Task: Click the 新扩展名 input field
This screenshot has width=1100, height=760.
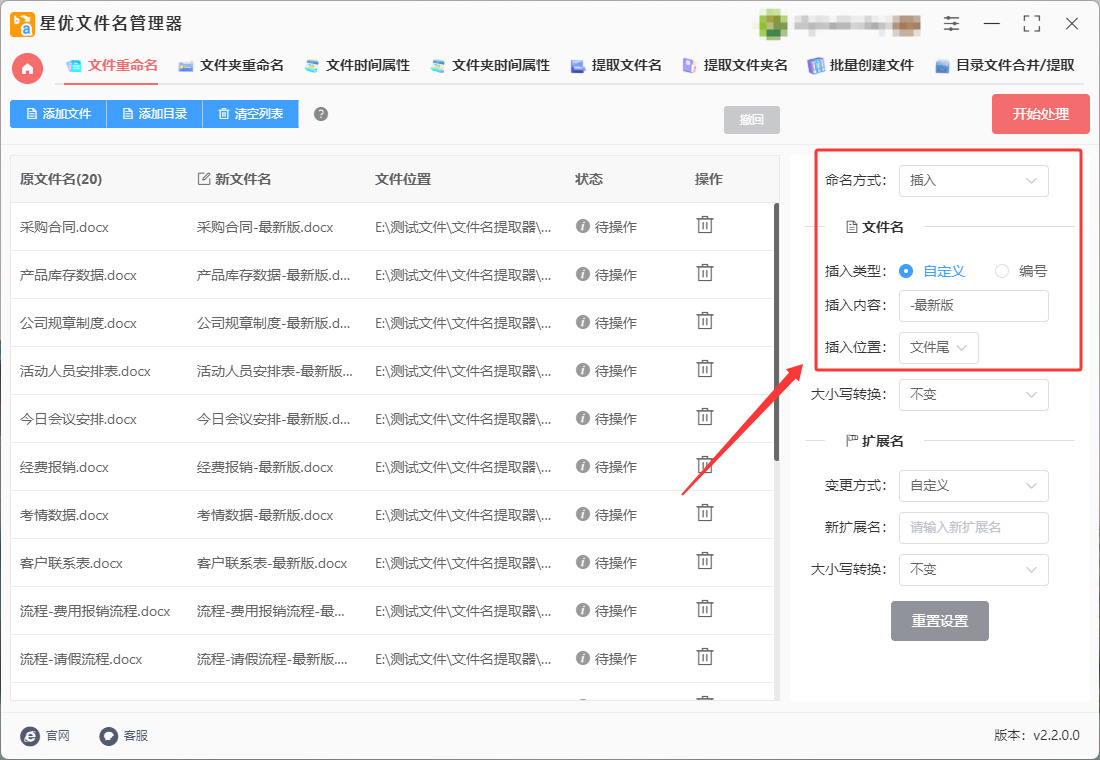Action: (974, 528)
